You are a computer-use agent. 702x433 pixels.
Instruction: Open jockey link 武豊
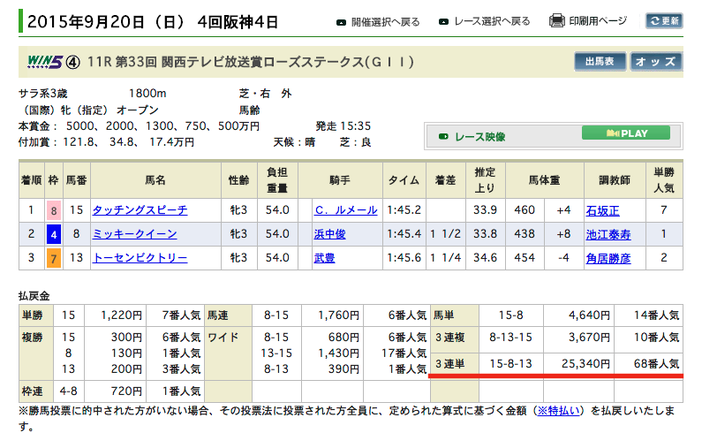click(325, 258)
